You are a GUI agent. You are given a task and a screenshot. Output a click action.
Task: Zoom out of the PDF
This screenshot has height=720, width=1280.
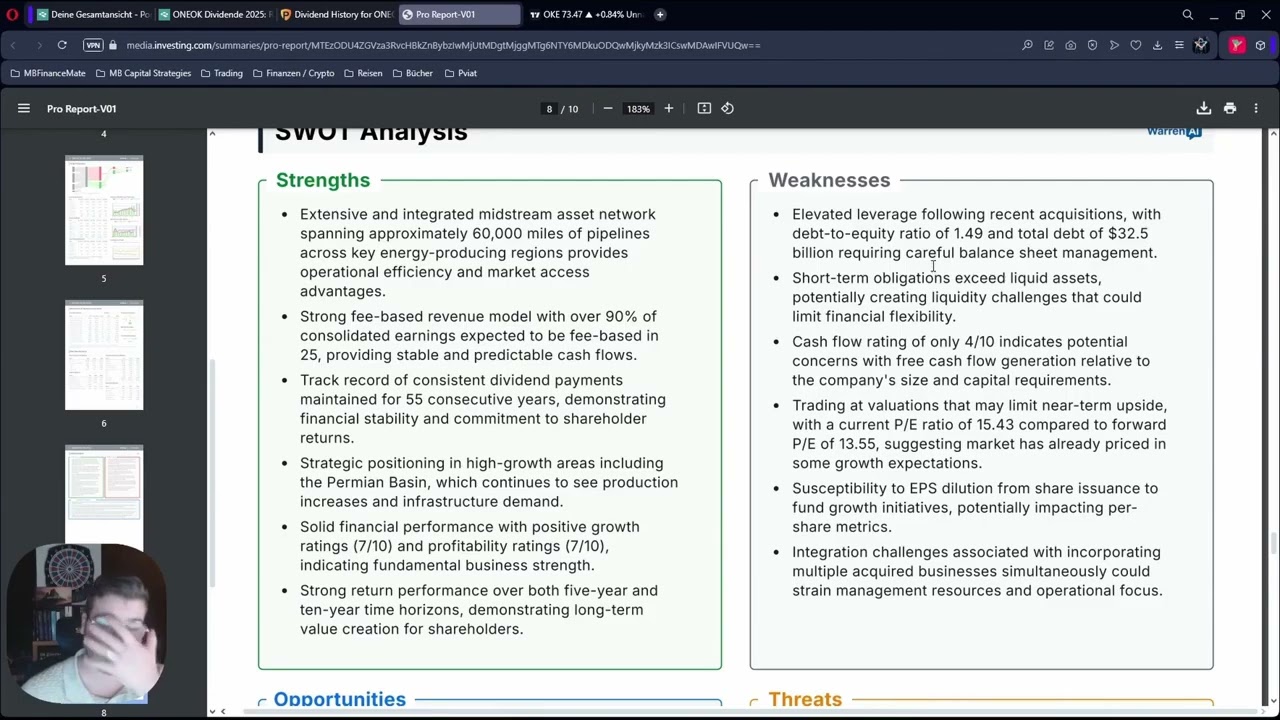(x=607, y=108)
